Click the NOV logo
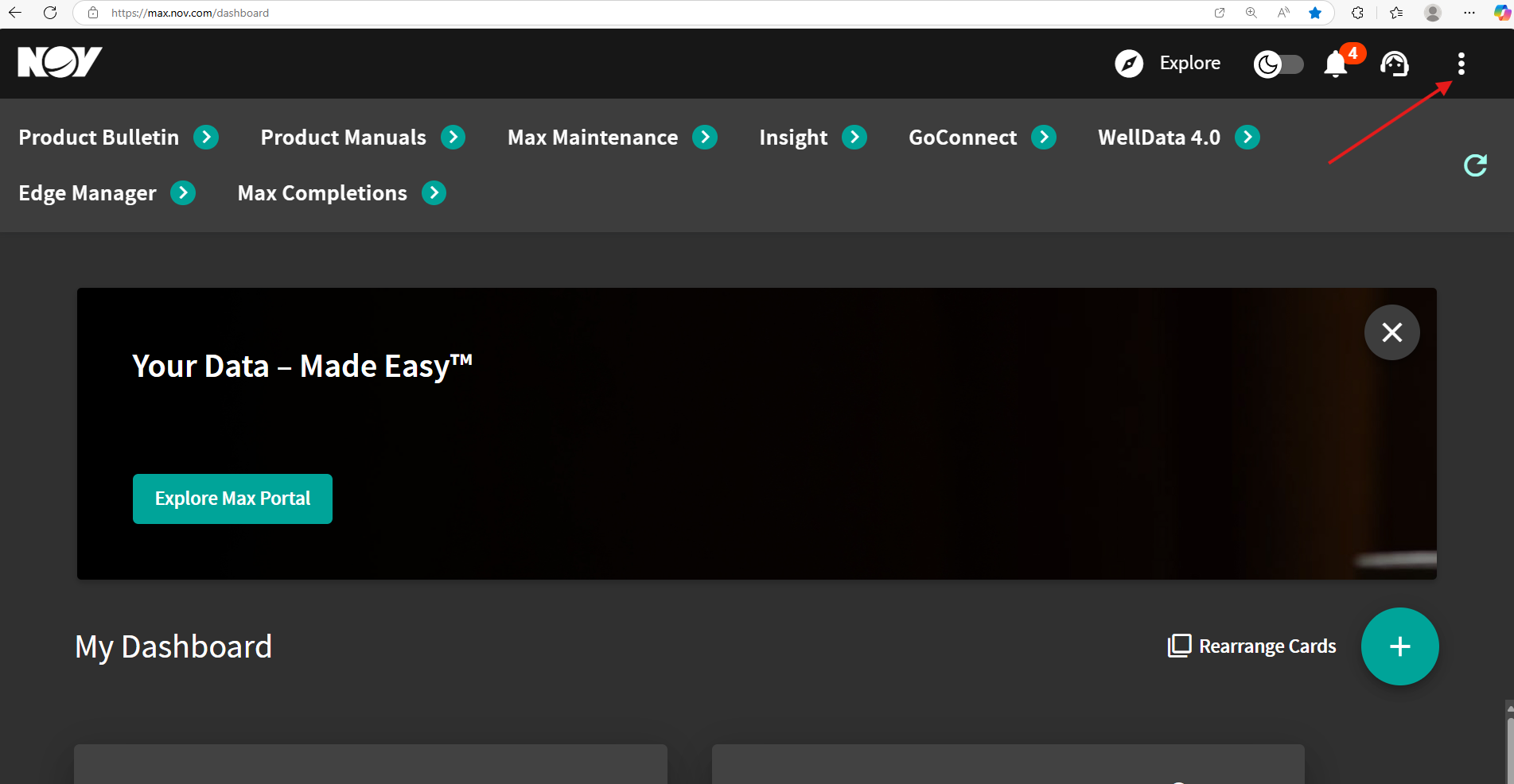Viewport: 1514px width, 784px height. pyautogui.click(x=60, y=62)
